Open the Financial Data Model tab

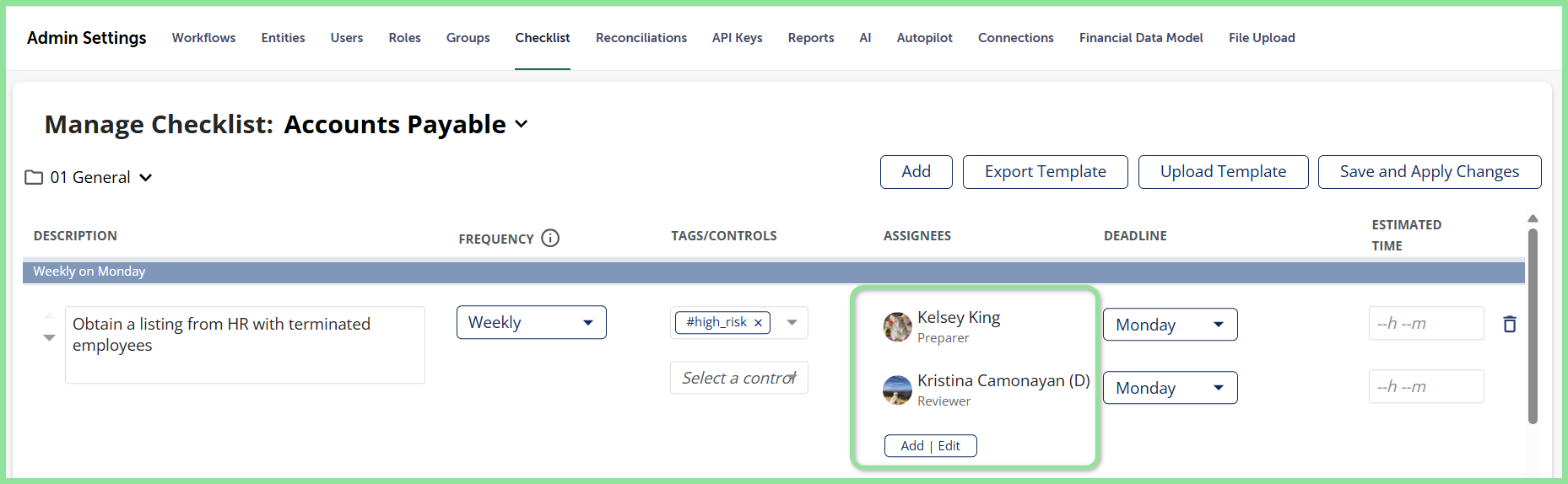[1141, 37]
